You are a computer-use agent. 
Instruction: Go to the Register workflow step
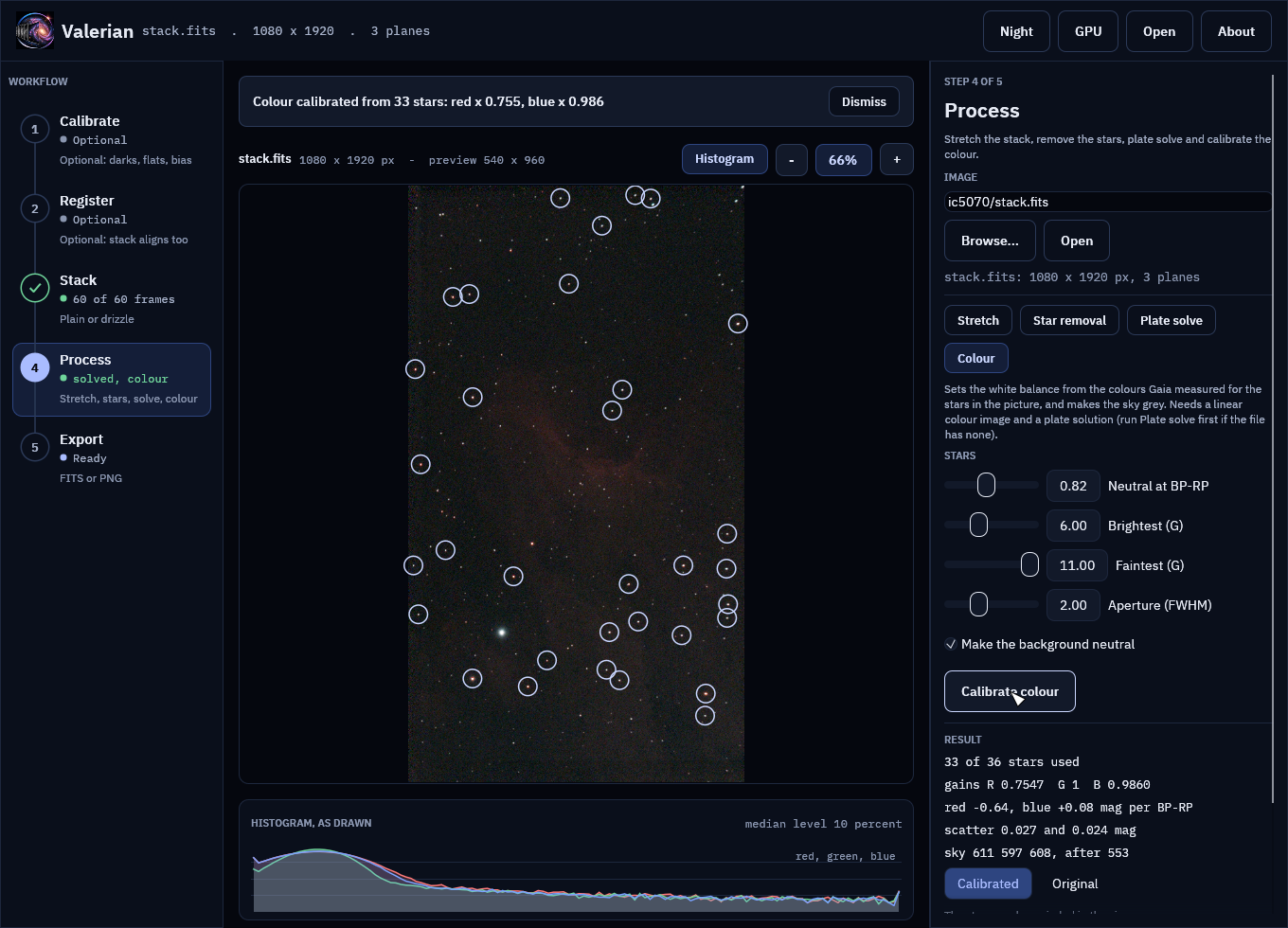pos(112,220)
